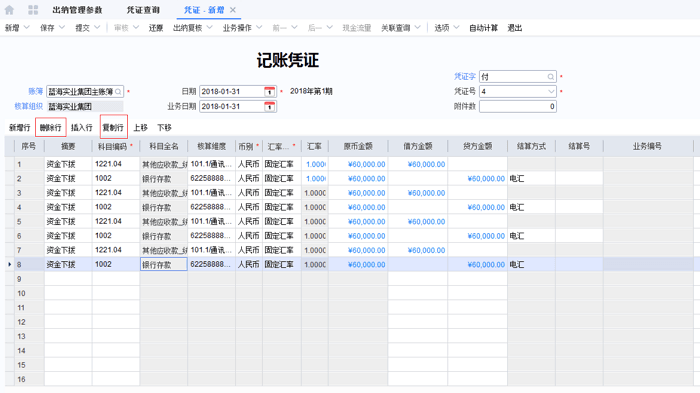Open the 出纳管理参数 tab
Image resolution: width=700 pixels, height=393 pixels.
point(77,9)
